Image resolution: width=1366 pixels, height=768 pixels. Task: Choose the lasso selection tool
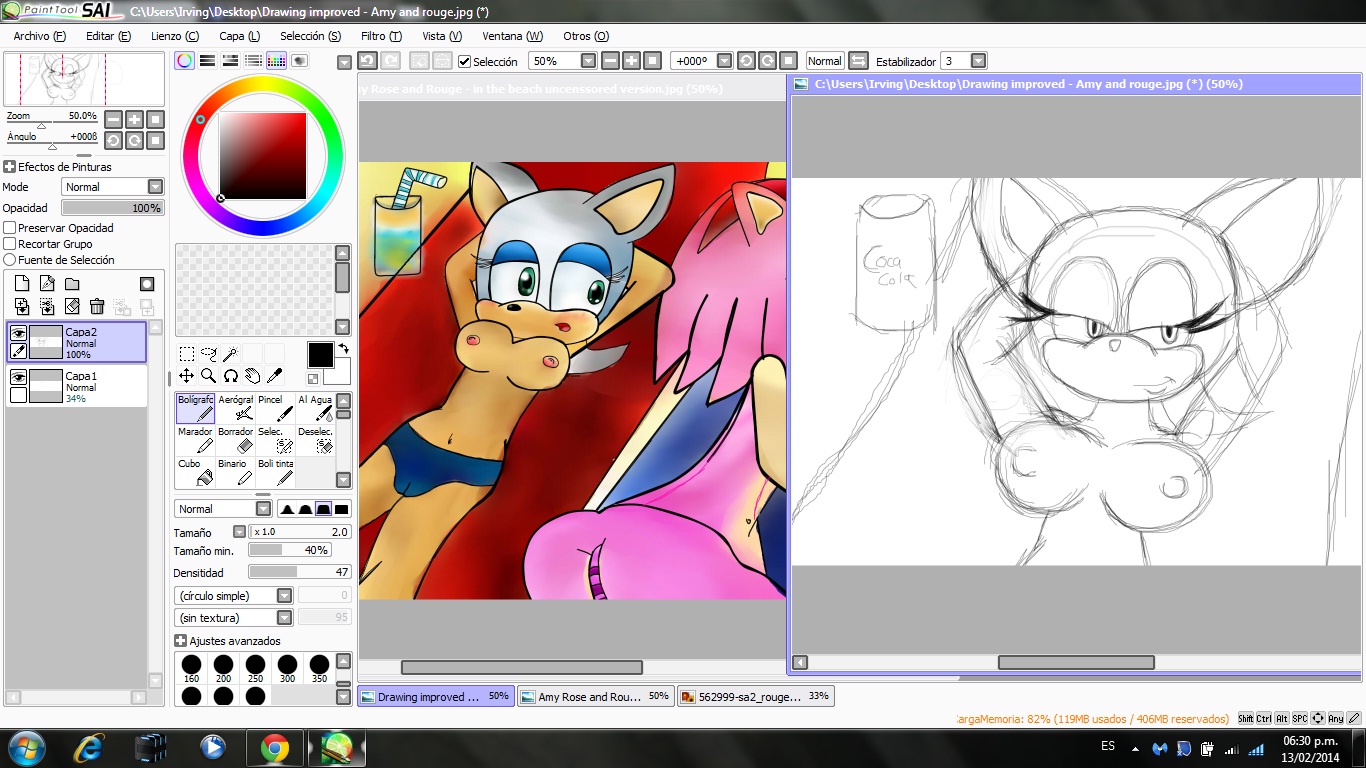(x=208, y=353)
